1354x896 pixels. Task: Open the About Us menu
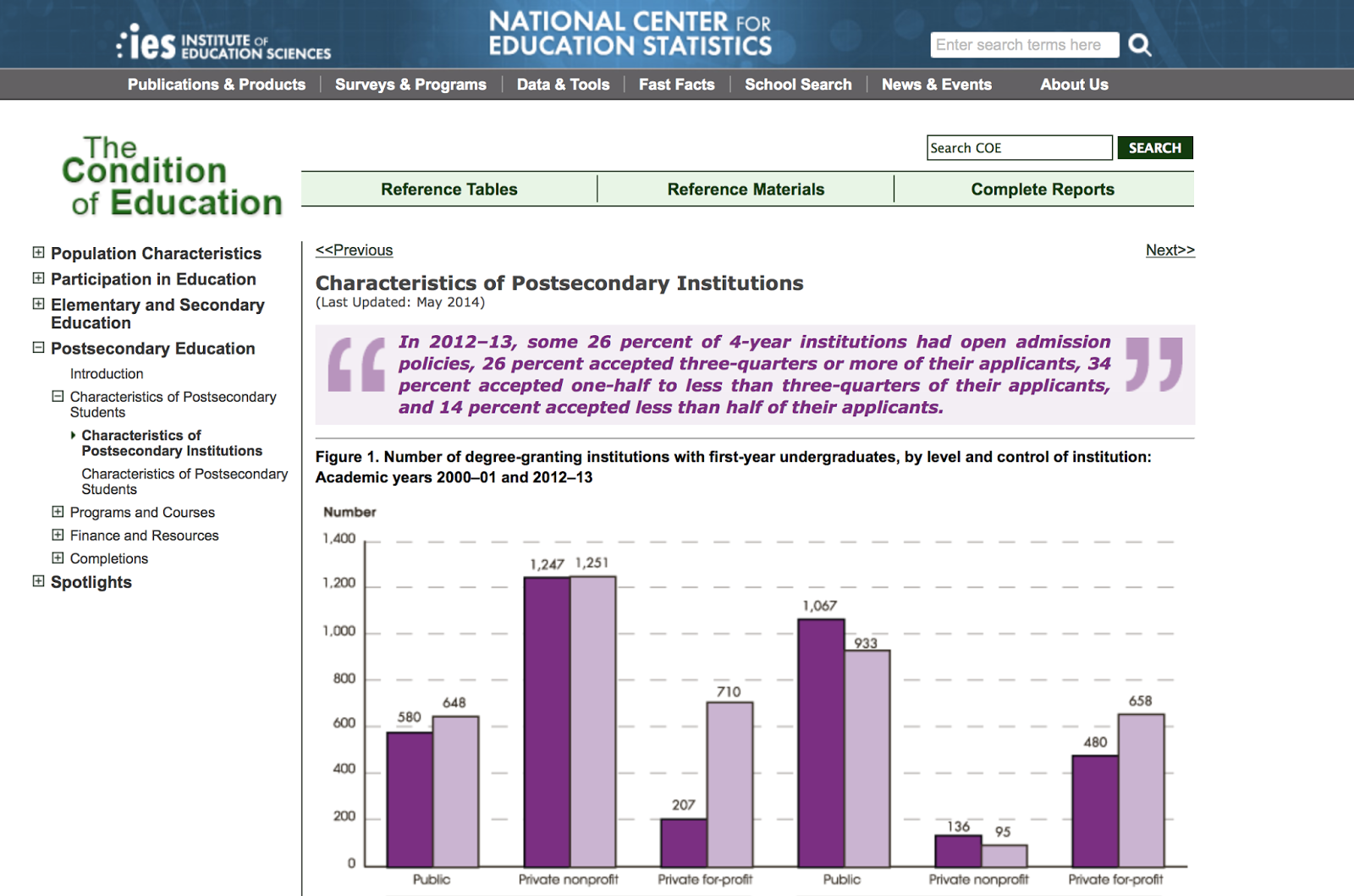click(1074, 85)
